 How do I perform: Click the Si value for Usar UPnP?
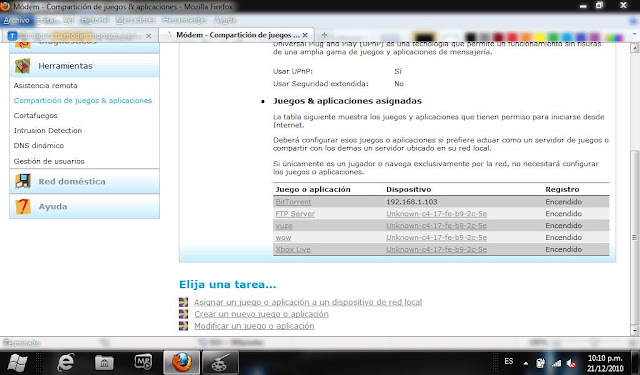pos(398,71)
